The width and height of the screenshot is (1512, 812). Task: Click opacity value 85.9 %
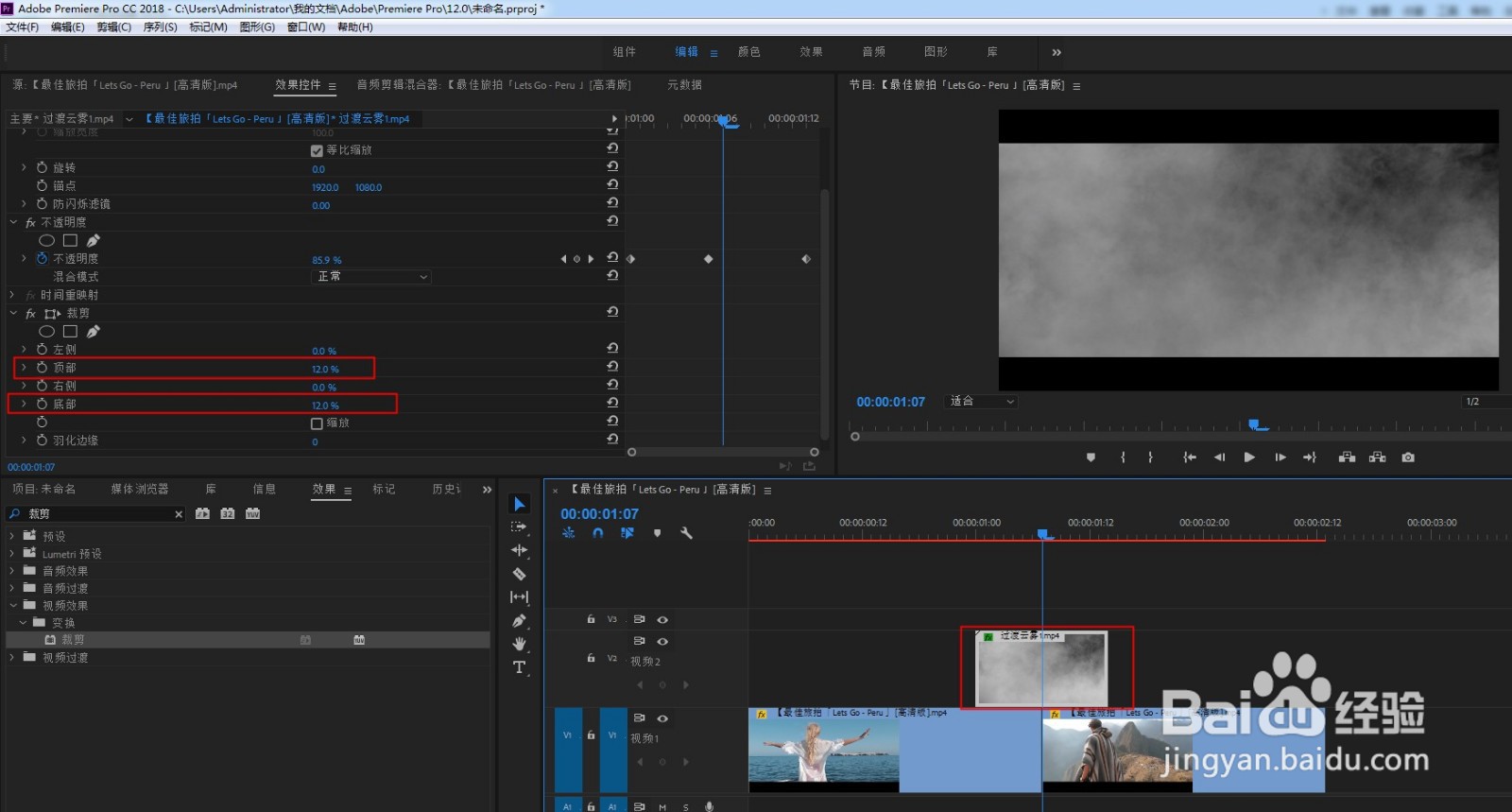tap(327, 260)
